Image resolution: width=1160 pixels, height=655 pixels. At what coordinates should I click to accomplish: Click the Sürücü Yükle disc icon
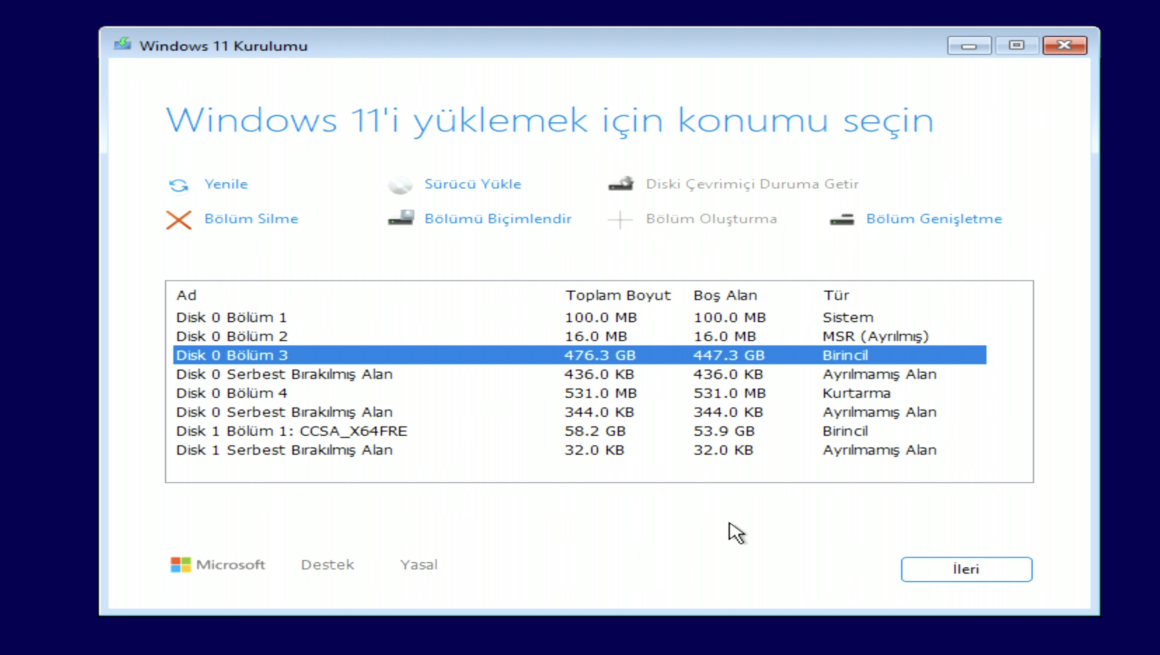(x=400, y=185)
